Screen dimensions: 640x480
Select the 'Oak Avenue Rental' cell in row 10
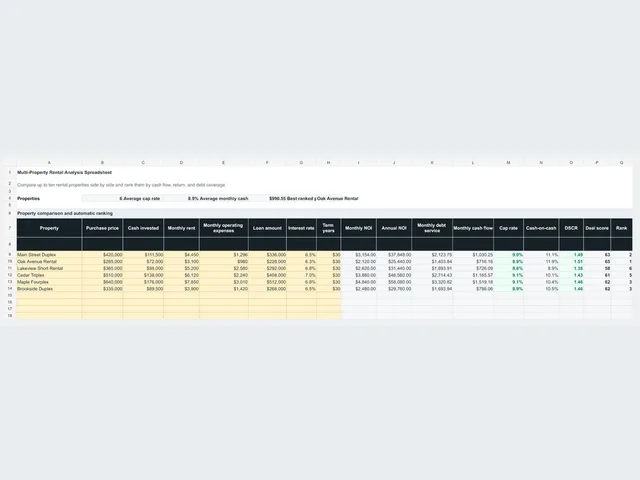point(49,262)
